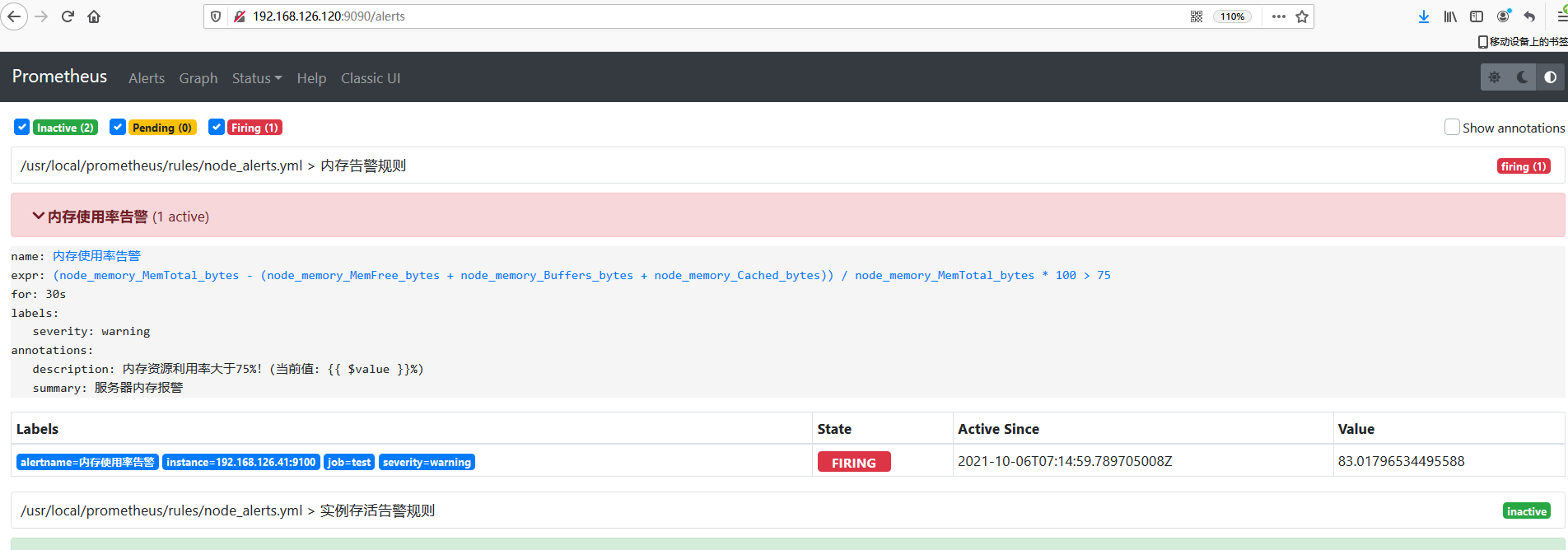Collapse the 内存使用率告警 alert panel
Image resolution: width=1568 pixels, height=550 pixels.
(788, 216)
